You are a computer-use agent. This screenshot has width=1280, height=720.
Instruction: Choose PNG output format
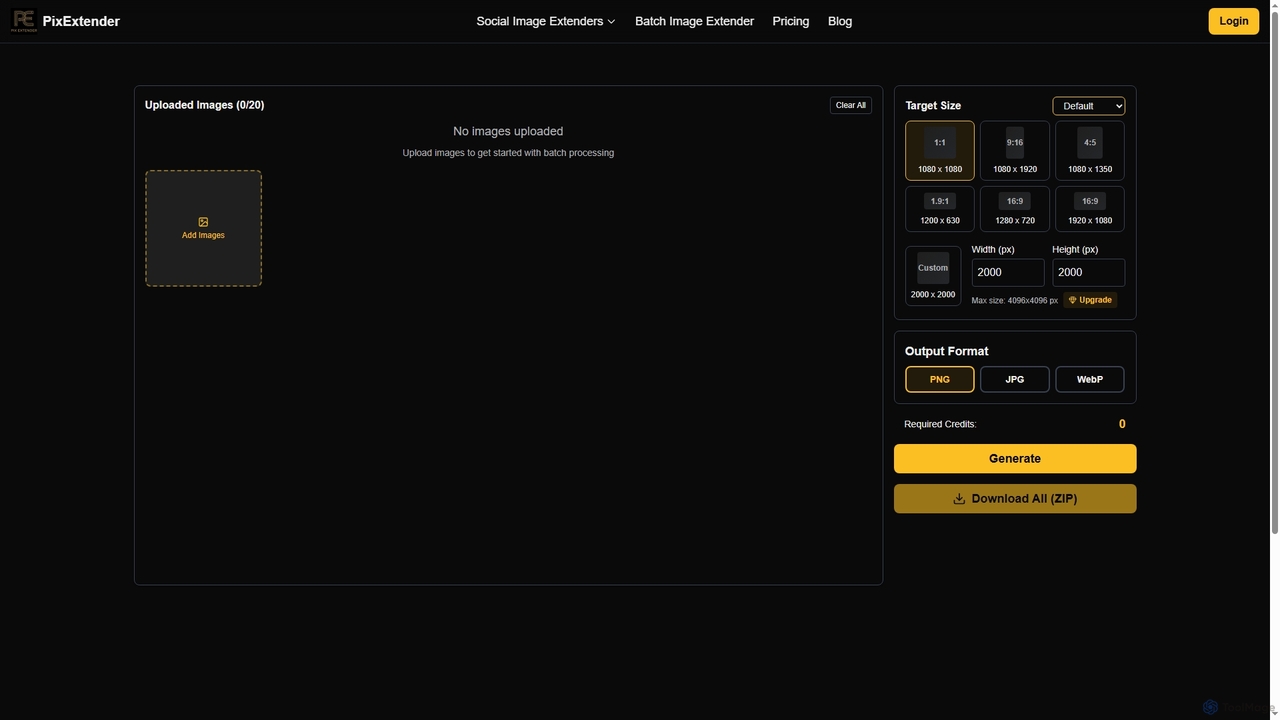(940, 380)
